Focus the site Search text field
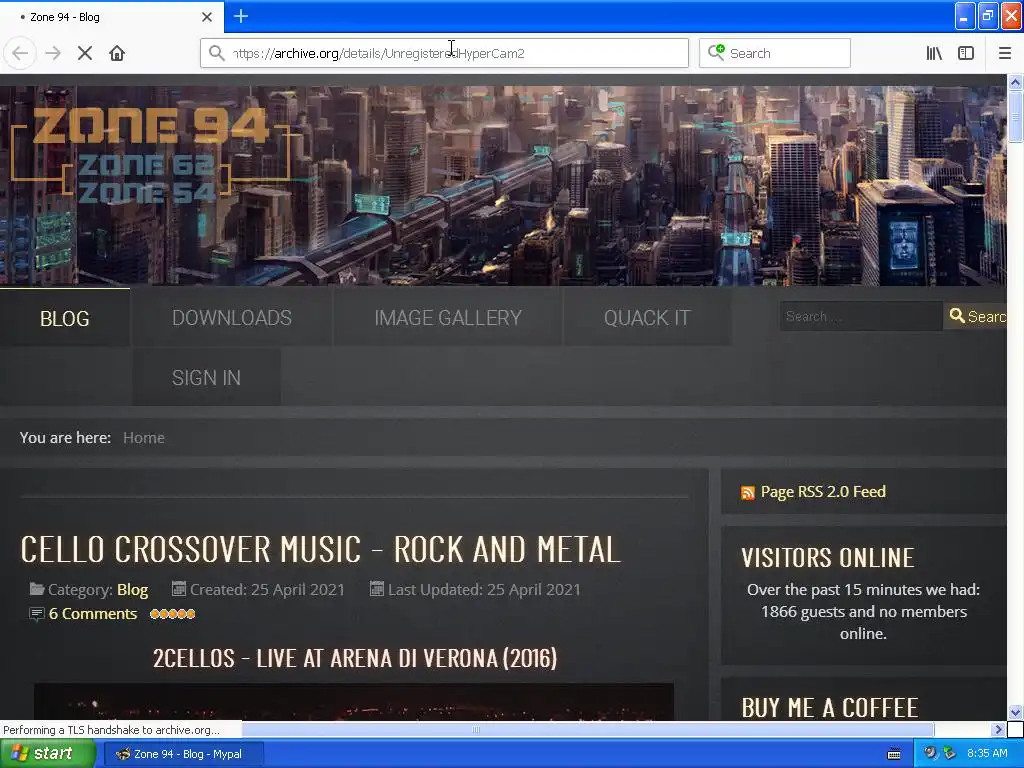This screenshot has height=768, width=1024. pyautogui.click(x=861, y=316)
